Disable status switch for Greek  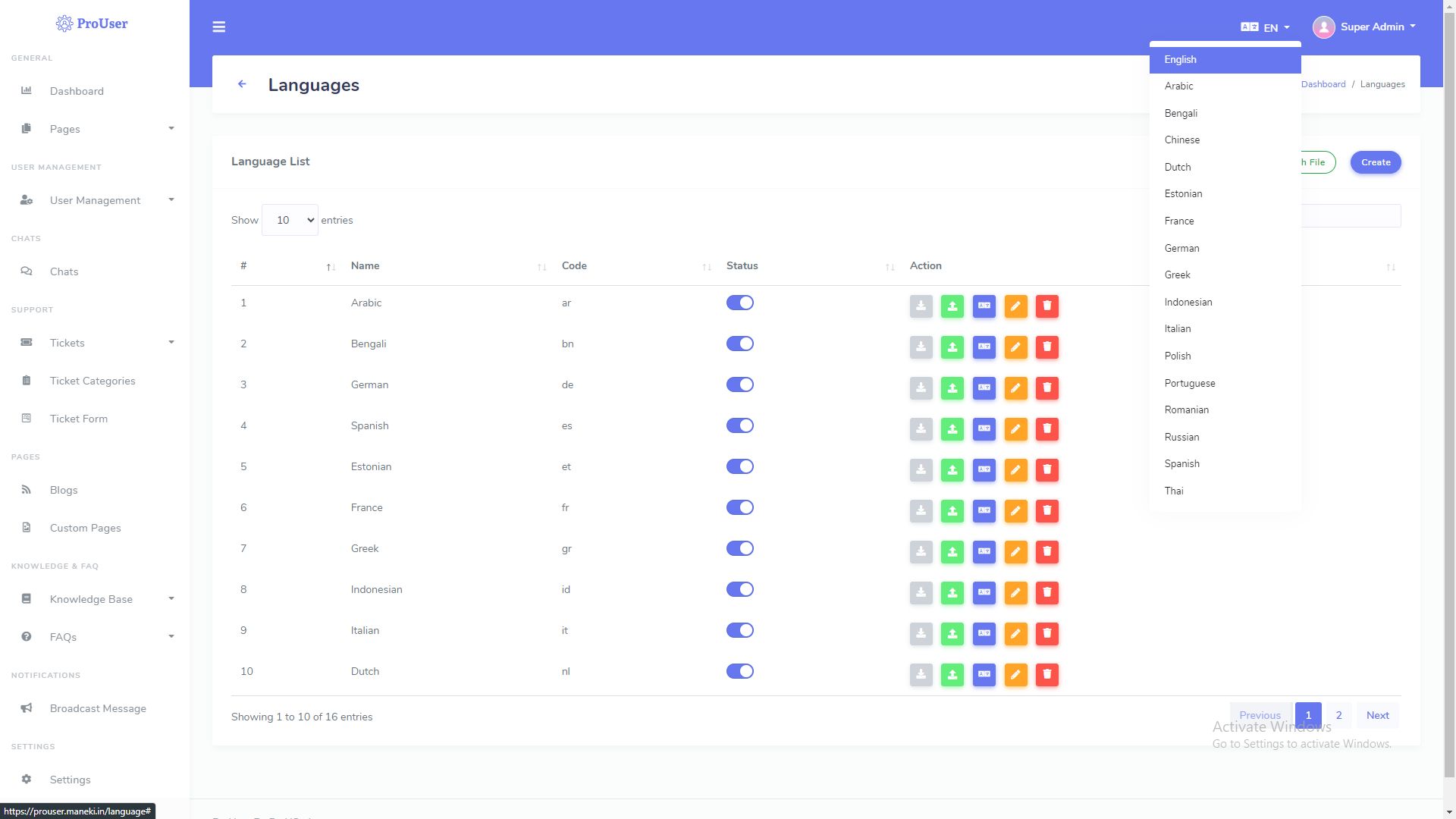click(739, 548)
